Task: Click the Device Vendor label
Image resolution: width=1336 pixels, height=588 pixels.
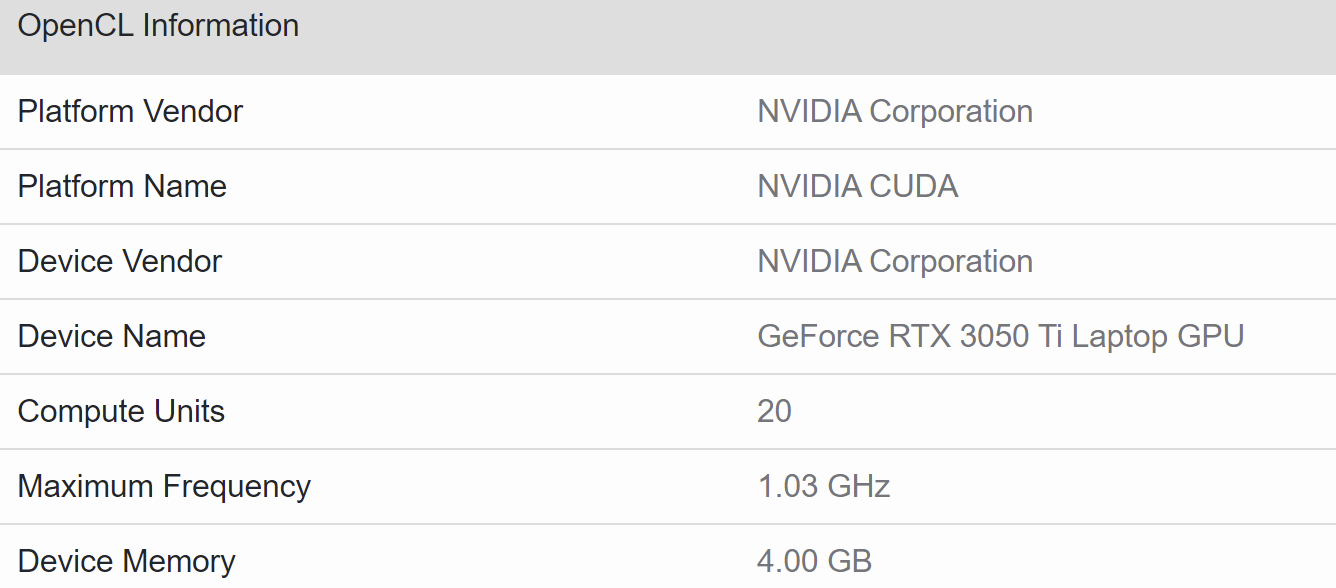Action: [120, 261]
